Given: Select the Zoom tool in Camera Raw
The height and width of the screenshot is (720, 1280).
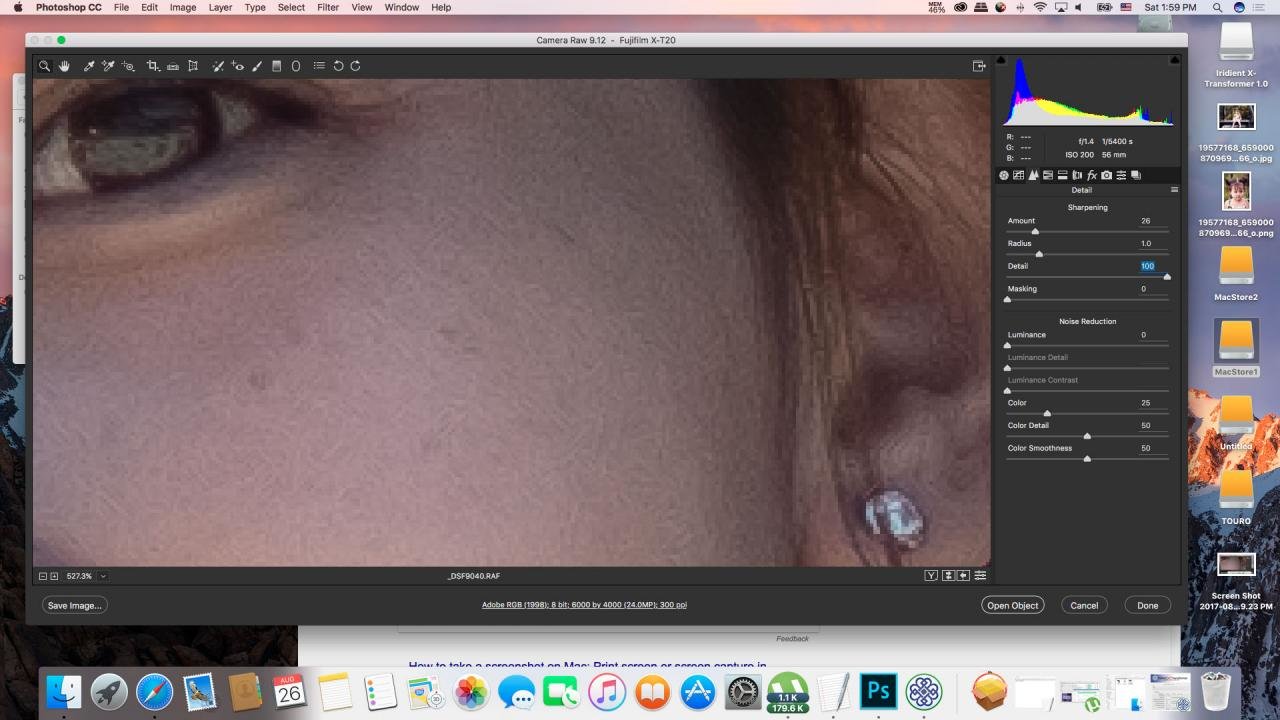Looking at the screenshot, I should tap(44, 66).
